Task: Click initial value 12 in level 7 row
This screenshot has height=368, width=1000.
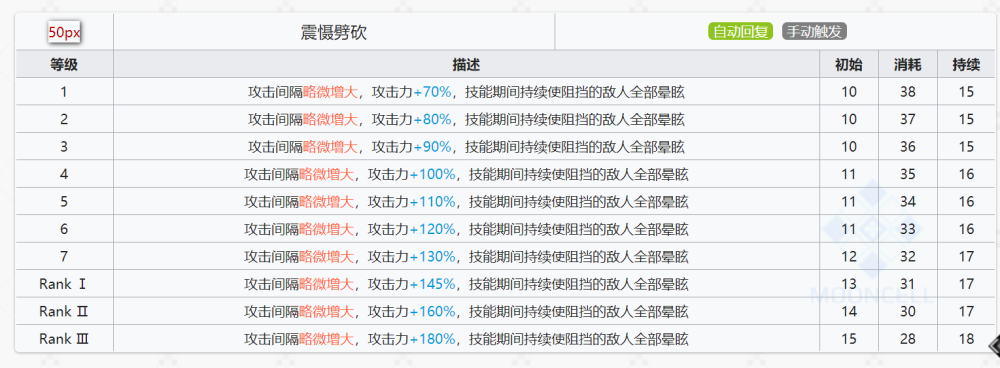Action: point(849,256)
